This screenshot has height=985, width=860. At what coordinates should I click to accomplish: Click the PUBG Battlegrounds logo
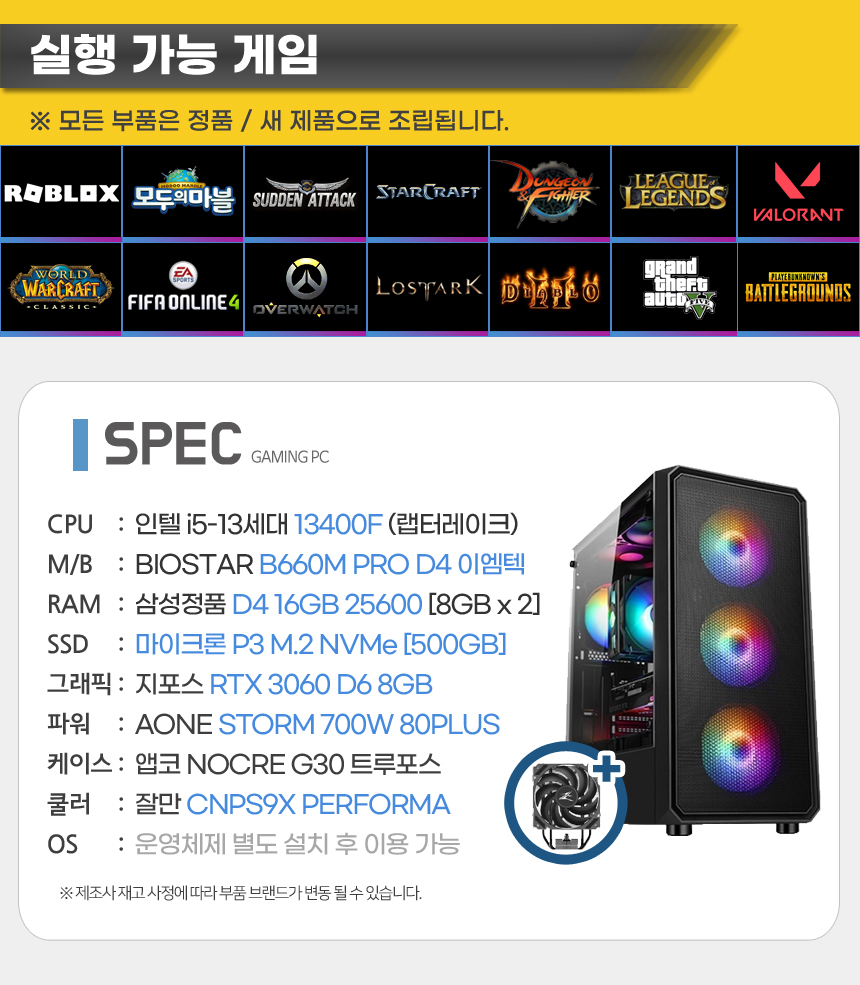pos(798,288)
